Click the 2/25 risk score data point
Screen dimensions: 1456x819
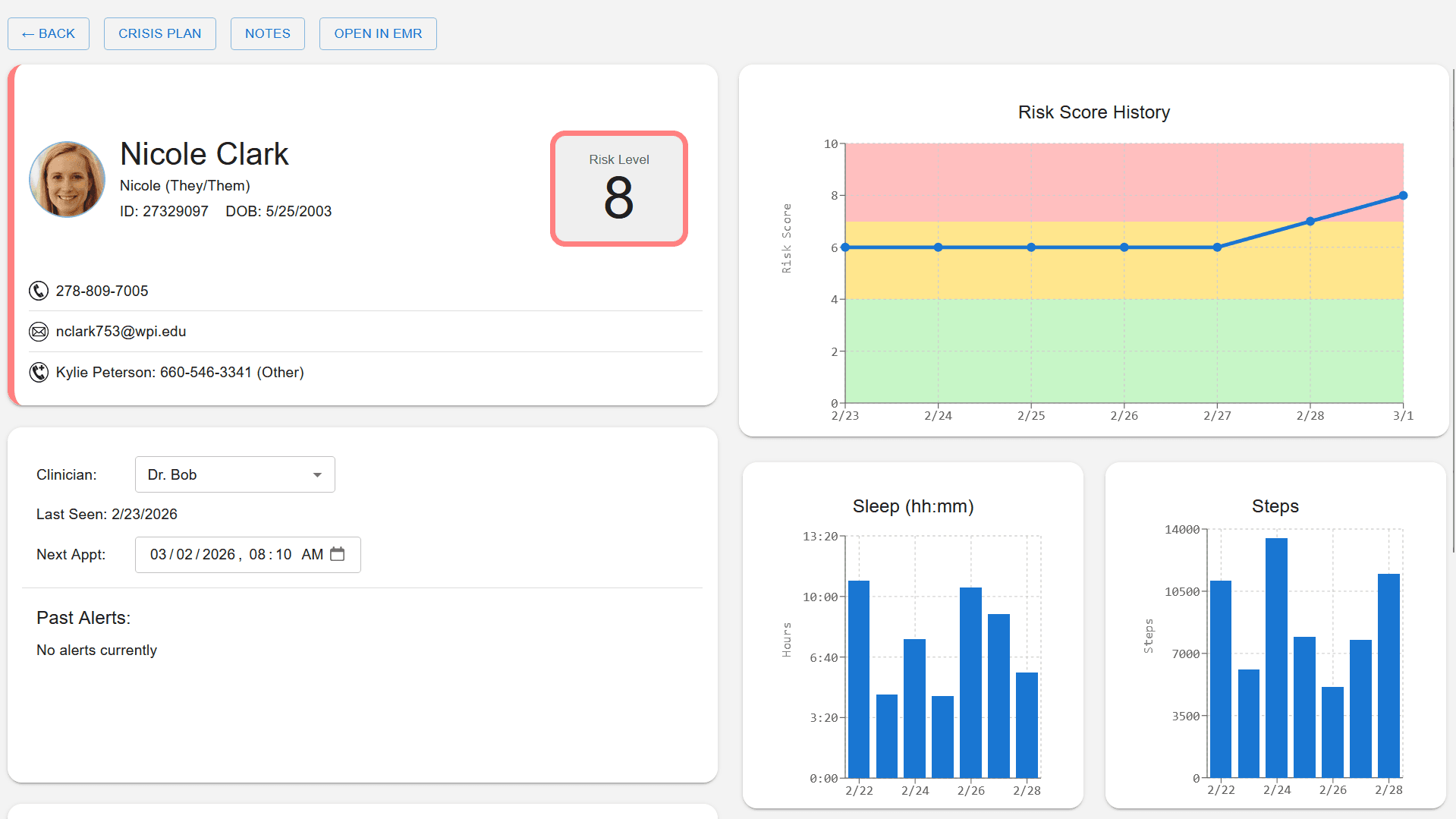(x=1031, y=247)
